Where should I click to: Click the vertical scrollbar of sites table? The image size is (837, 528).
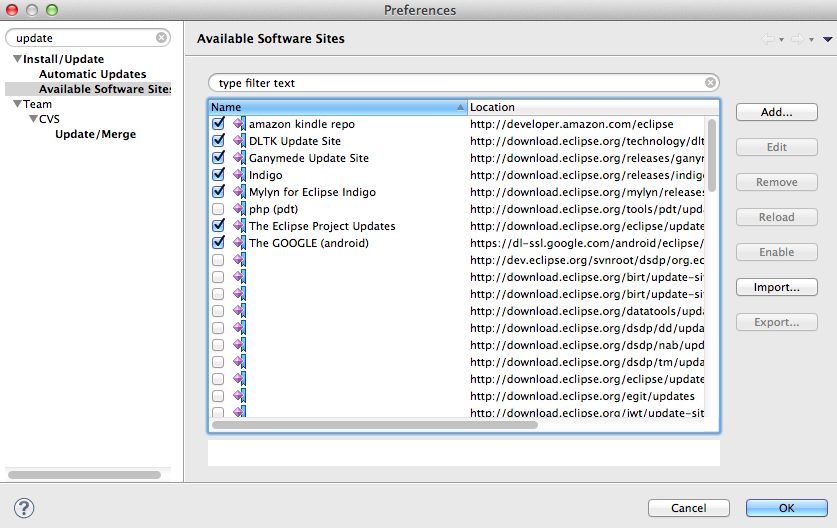coord(712,156)
